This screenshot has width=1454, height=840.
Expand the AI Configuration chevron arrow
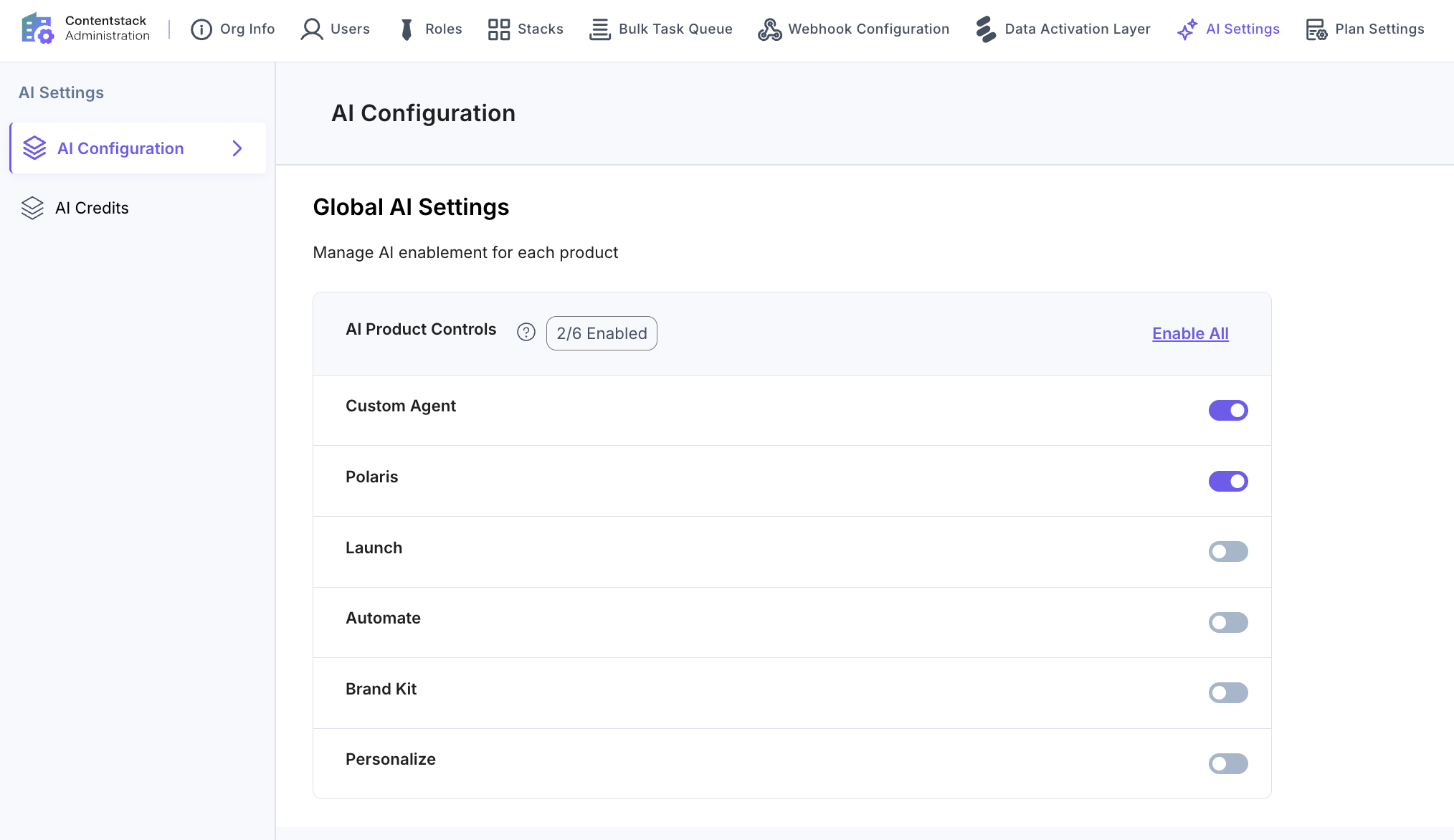pos(237,148)
